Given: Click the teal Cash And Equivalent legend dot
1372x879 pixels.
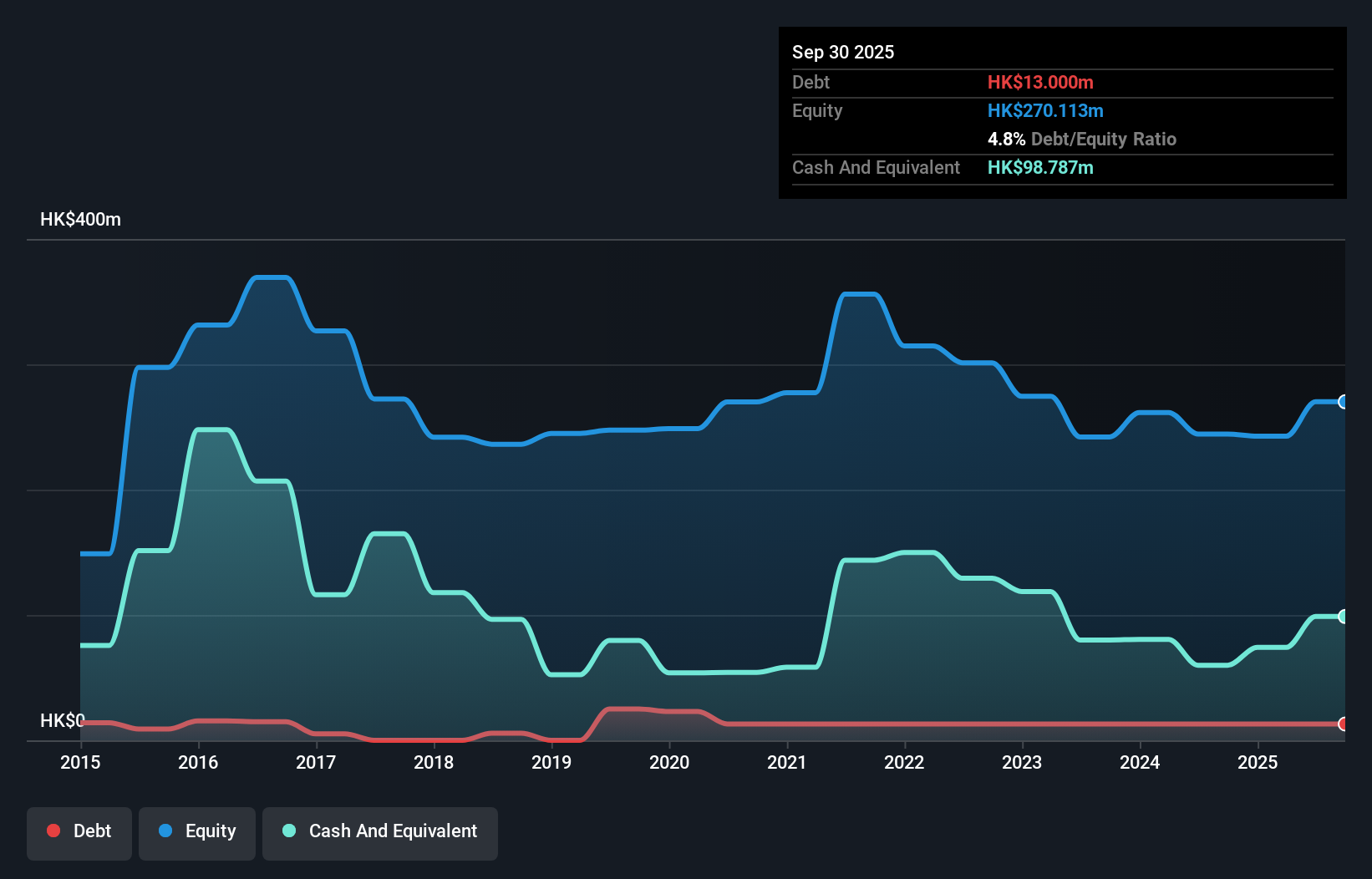Looking at the screenshot, I should (287, 831).
